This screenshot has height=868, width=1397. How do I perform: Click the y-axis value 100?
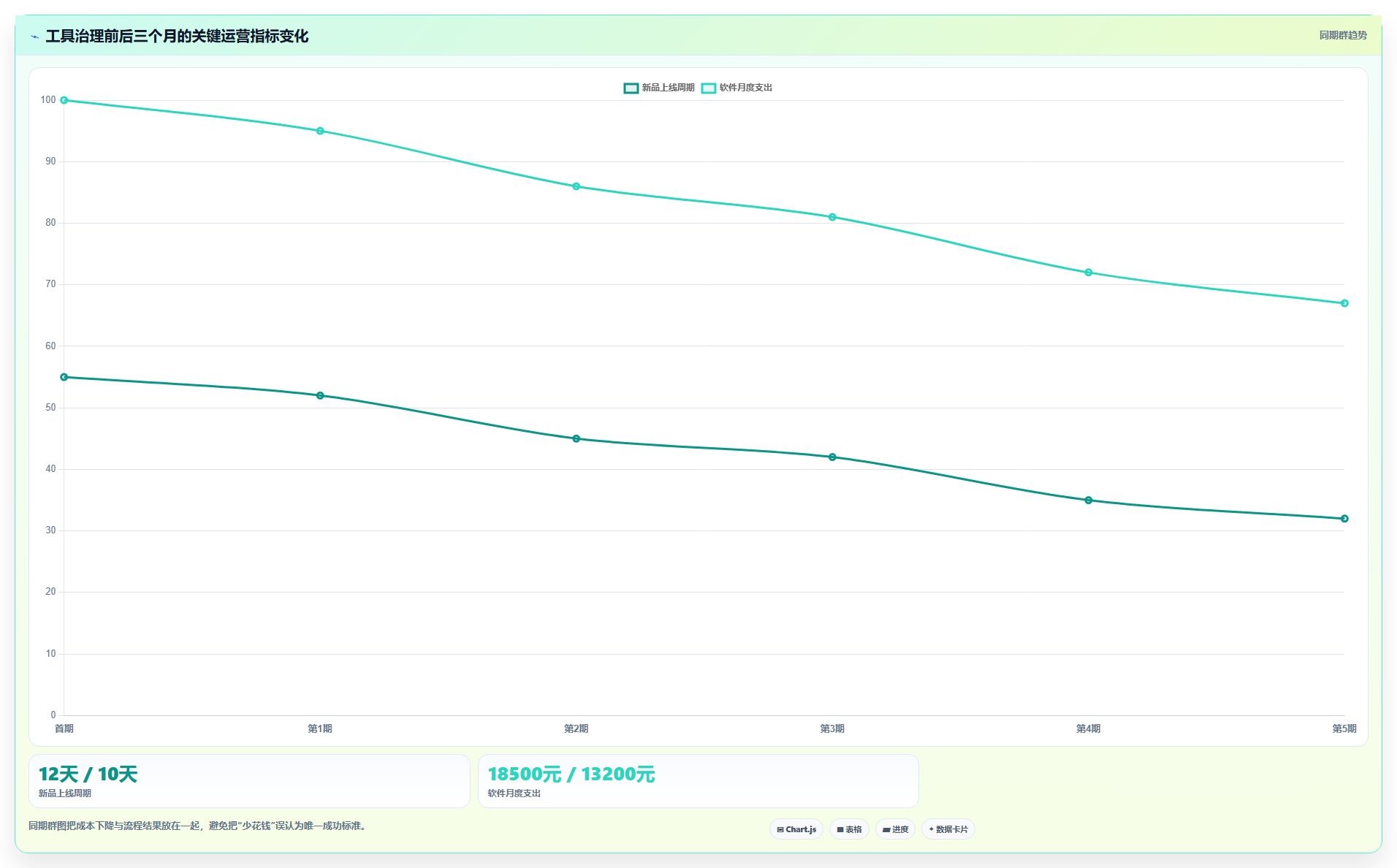point(48,100)
